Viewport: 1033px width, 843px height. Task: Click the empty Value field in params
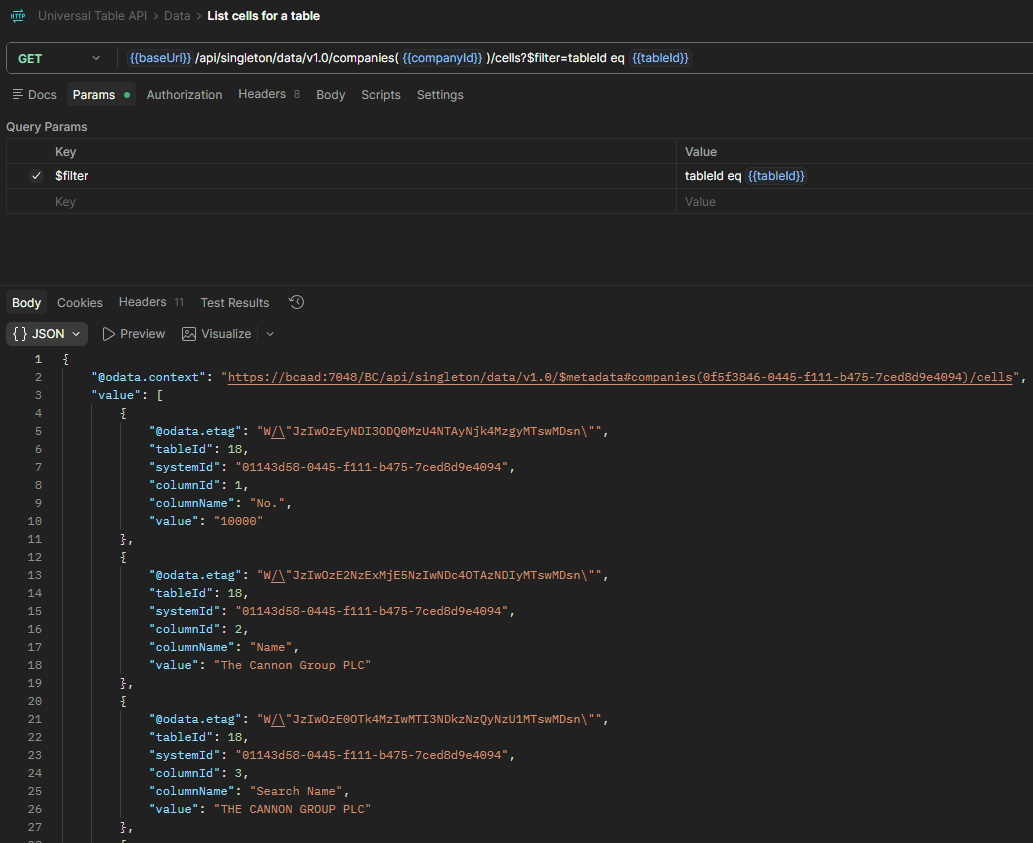coord(854,202)
